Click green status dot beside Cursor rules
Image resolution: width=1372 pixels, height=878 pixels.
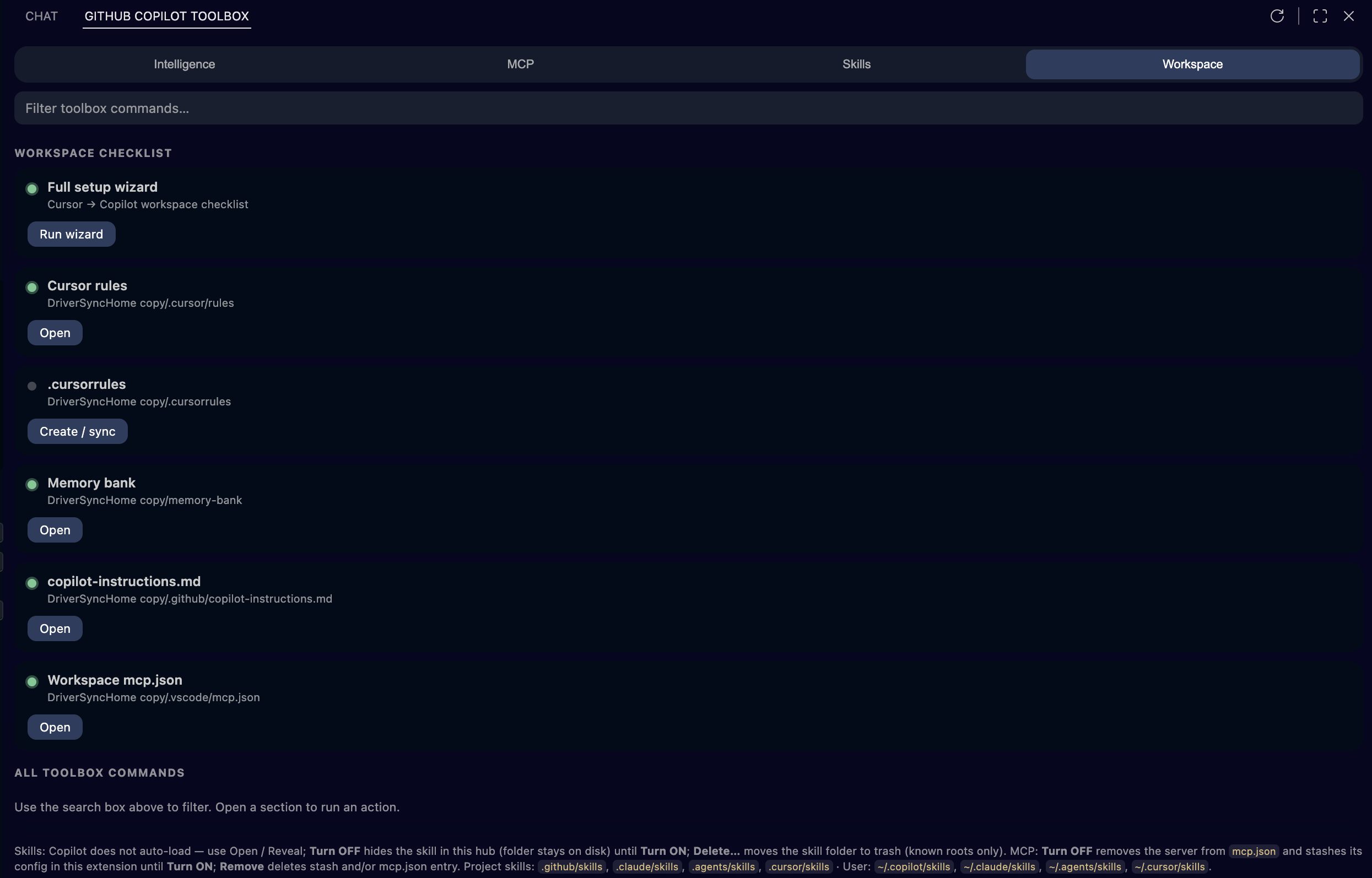pyautogui.click(x=32, y=288)
